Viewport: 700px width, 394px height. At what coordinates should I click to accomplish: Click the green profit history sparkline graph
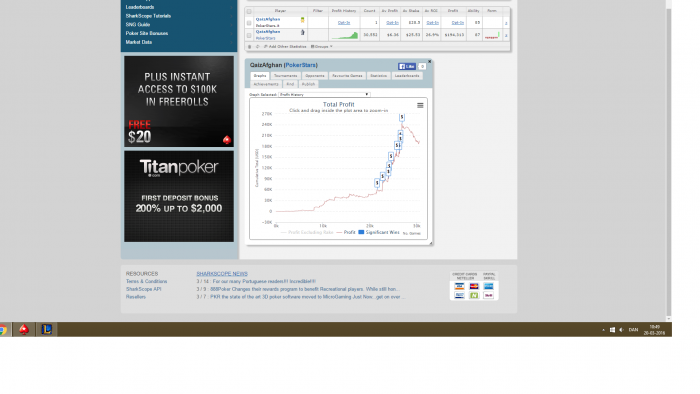(344, 35)
